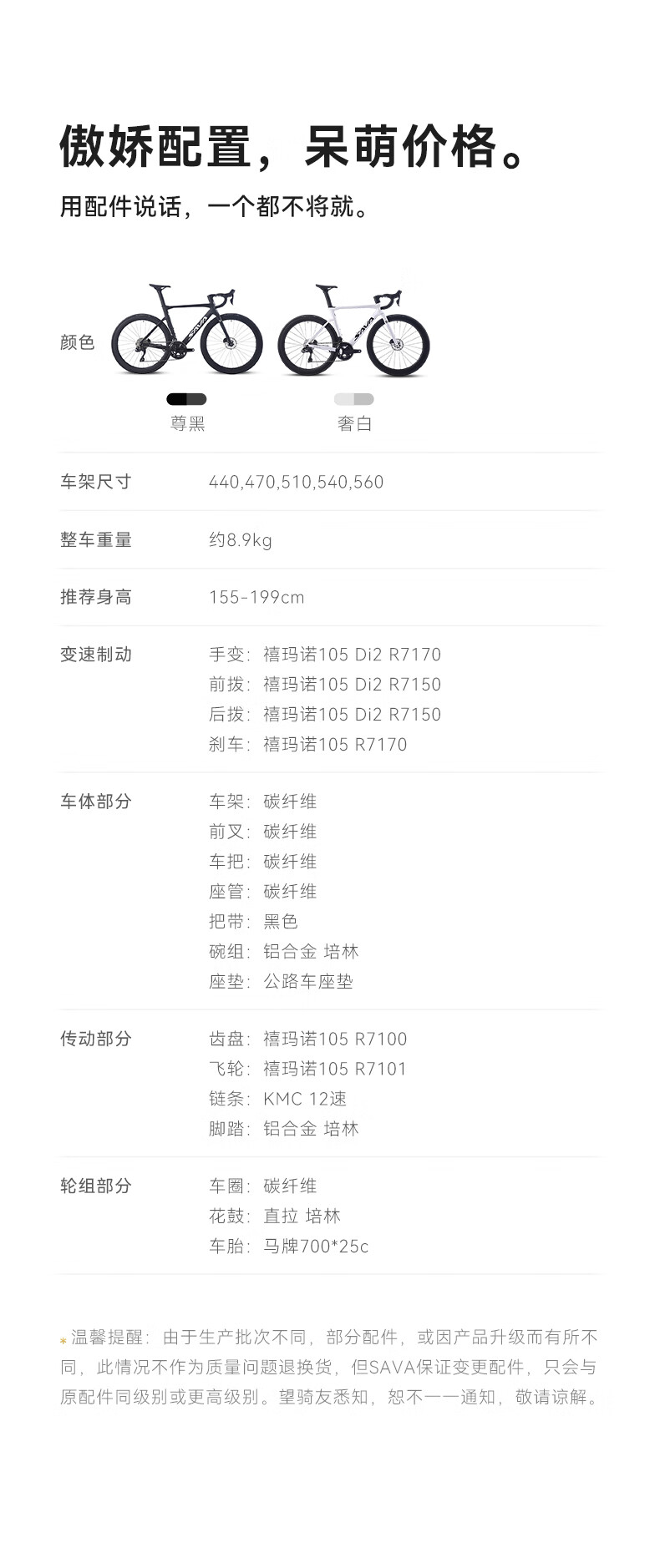Click the orange asterisk before 温馨提醒
The width and height of the screenshot is (660, 1568).
point(63,1340)
